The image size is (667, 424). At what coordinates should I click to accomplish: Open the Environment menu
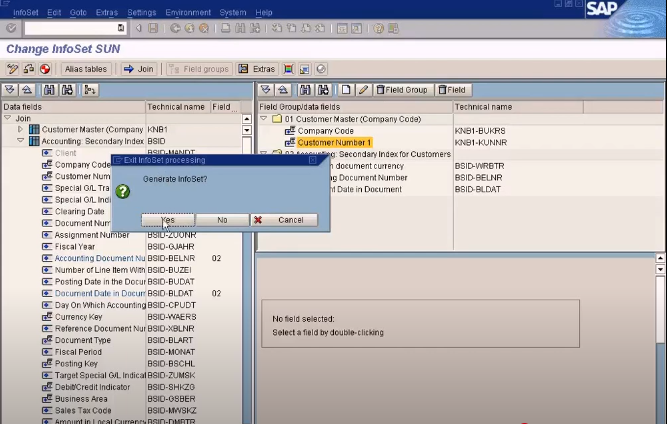click(x=188, y=12)
